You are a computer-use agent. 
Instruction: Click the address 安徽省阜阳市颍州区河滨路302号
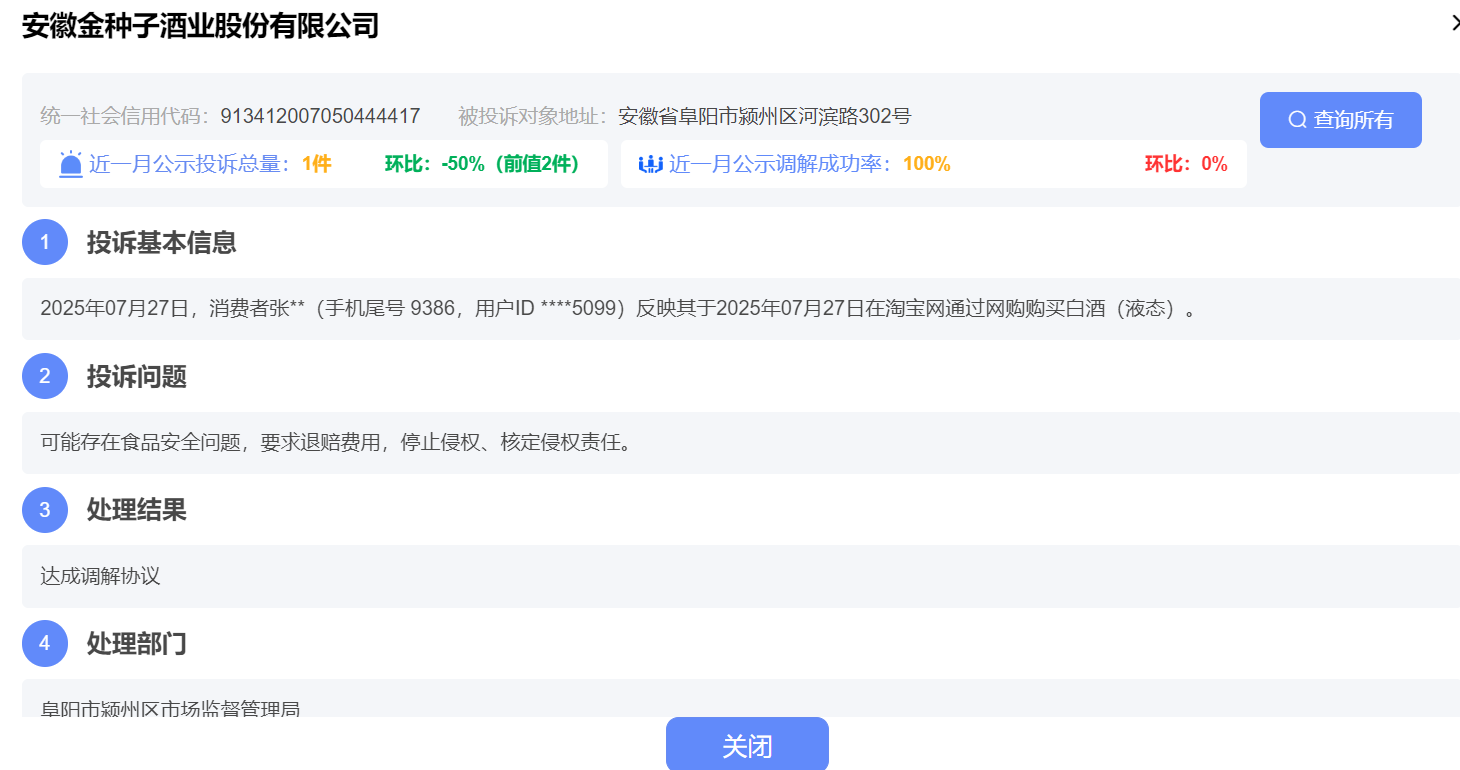[765, 117]
